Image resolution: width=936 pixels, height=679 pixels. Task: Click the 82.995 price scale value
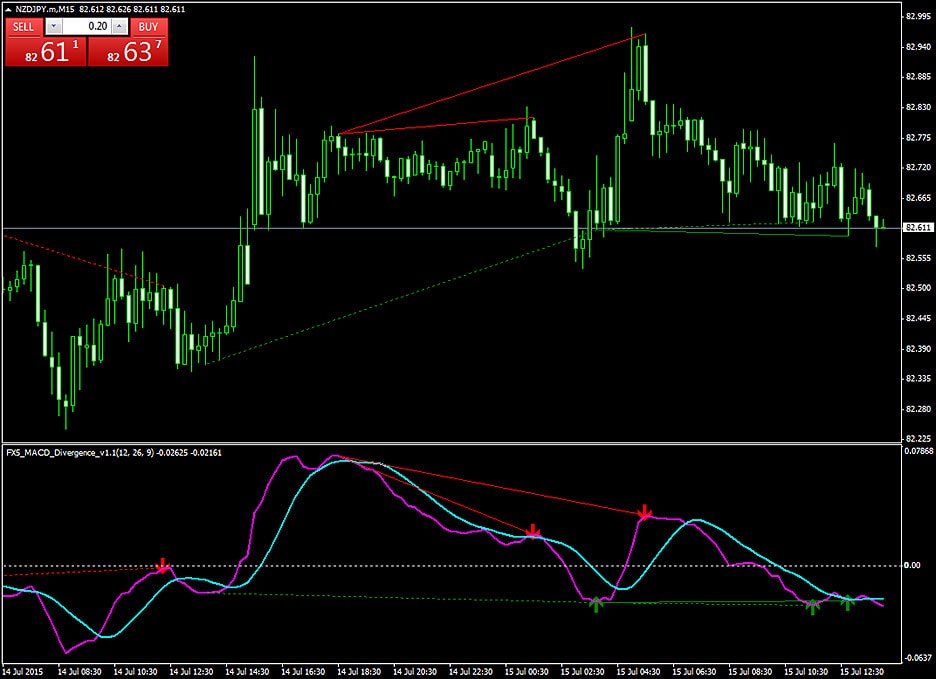918,16
